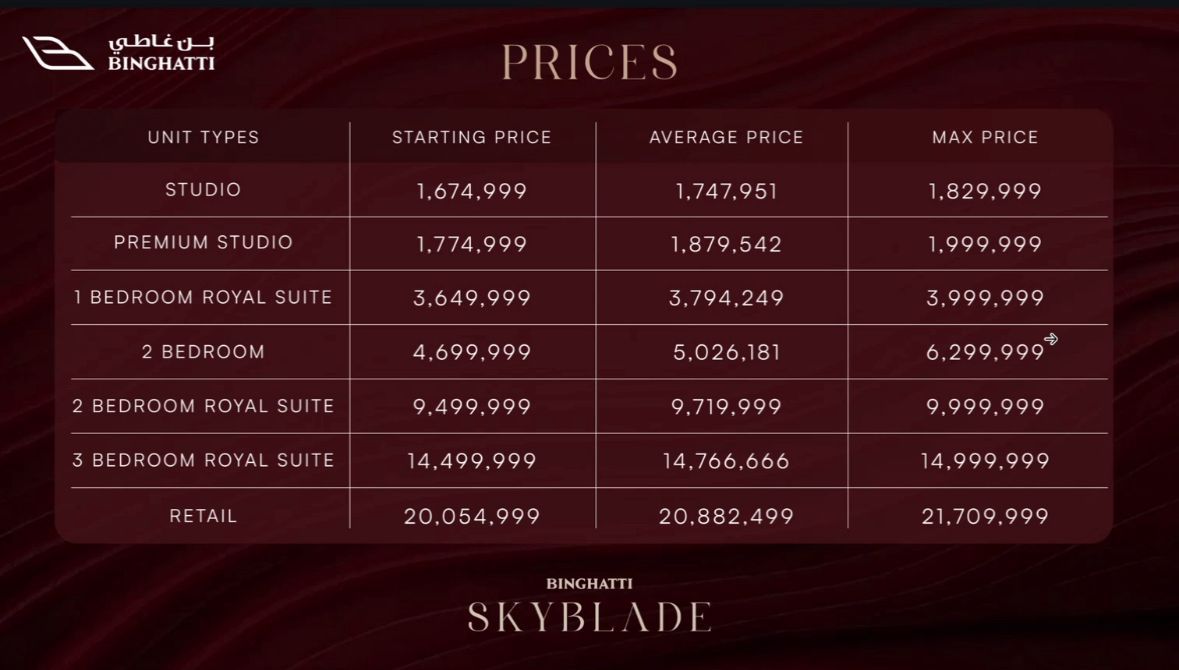Click the AVERAGE PRICE column header

point(726,138)
